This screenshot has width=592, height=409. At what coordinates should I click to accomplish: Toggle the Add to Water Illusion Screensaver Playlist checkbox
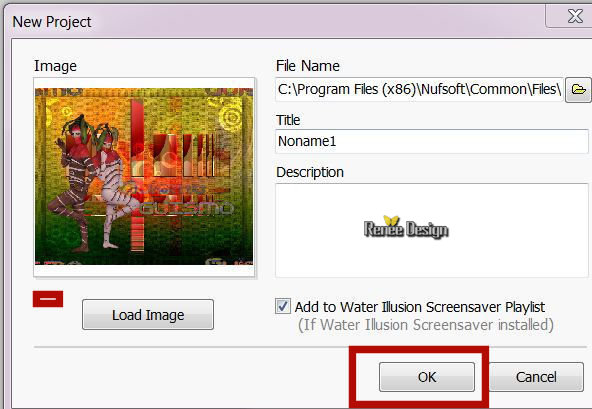pos(283,306)
